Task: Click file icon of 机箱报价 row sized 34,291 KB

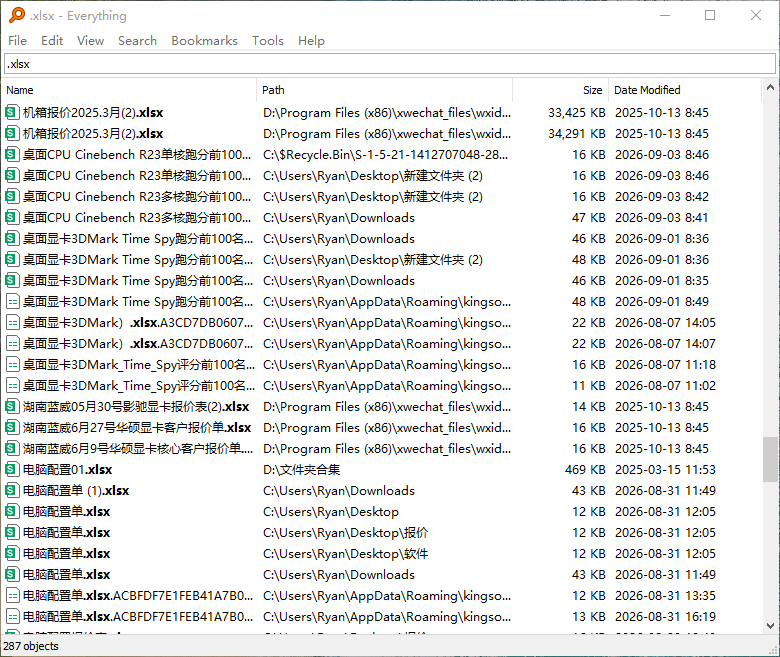Action: coord(12,133)
